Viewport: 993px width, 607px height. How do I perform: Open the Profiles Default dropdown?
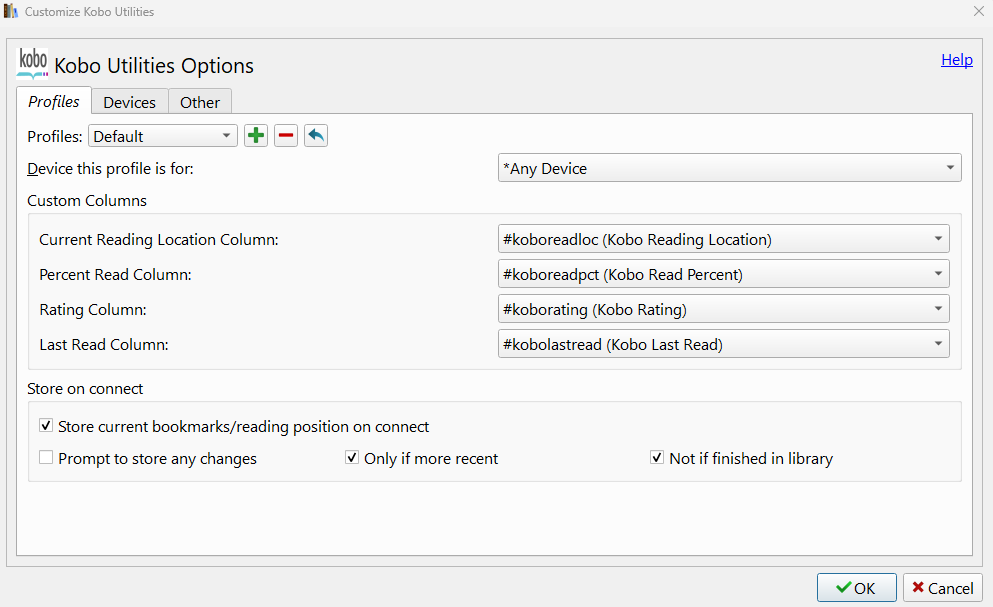pyautogui.click(x=163, y=136)
